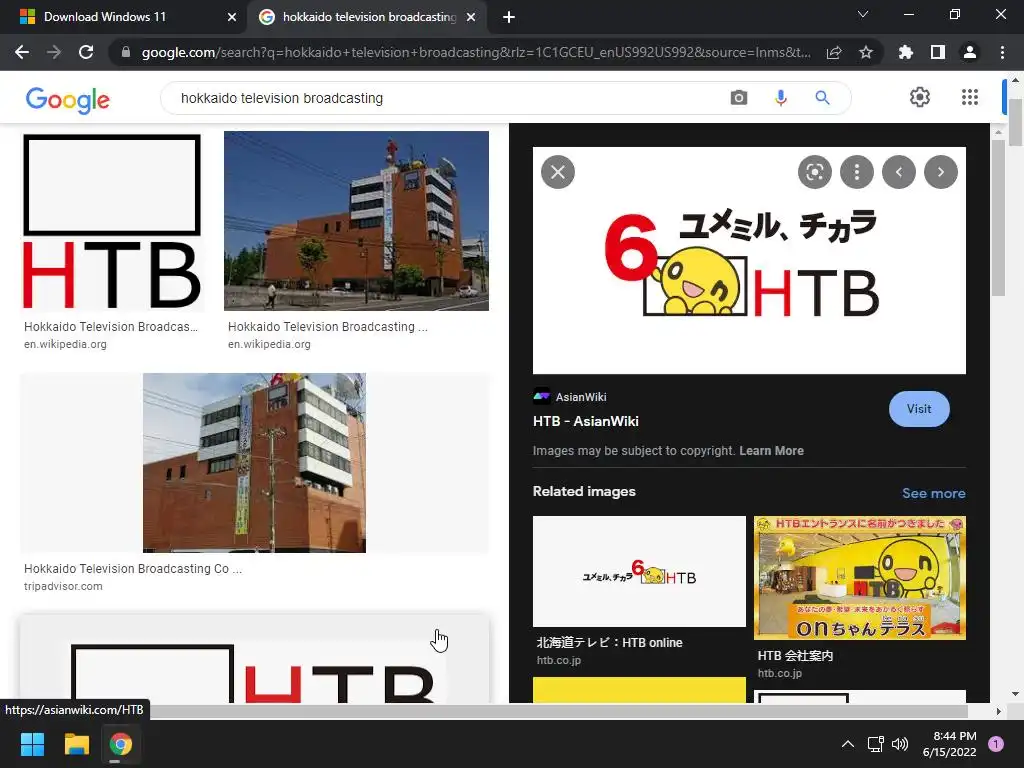Close the hokkaido television broadcasting tab
1024x768 pixels.
(x=471, y=17)
